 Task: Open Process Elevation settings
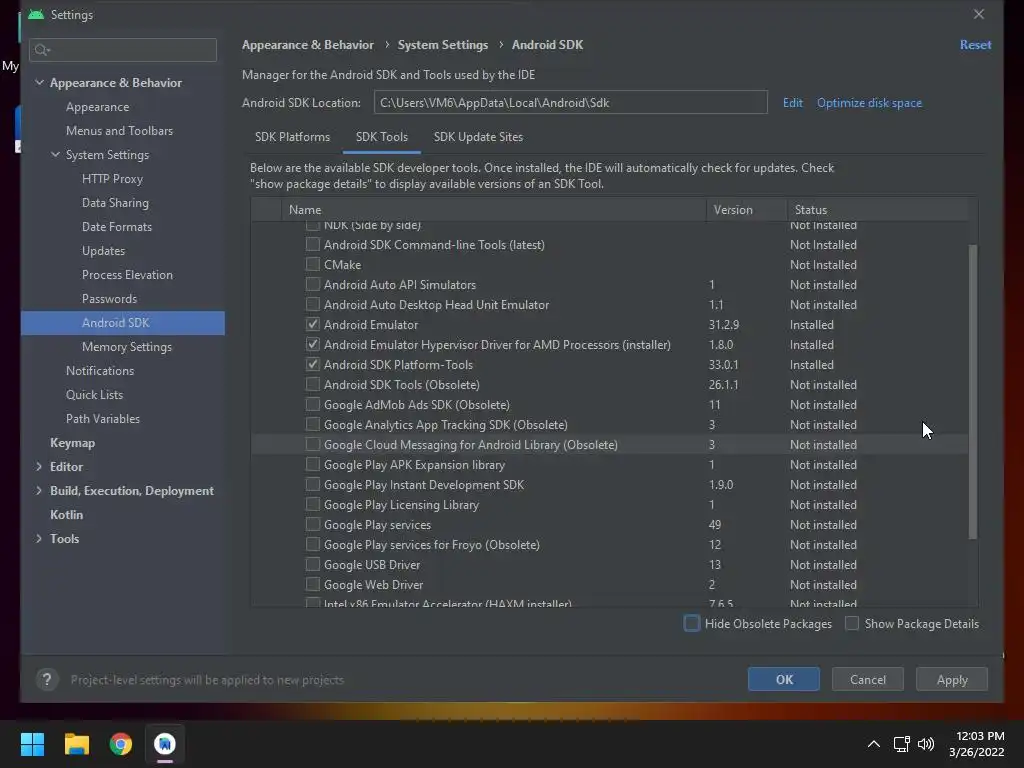click(x=127, y=274)
